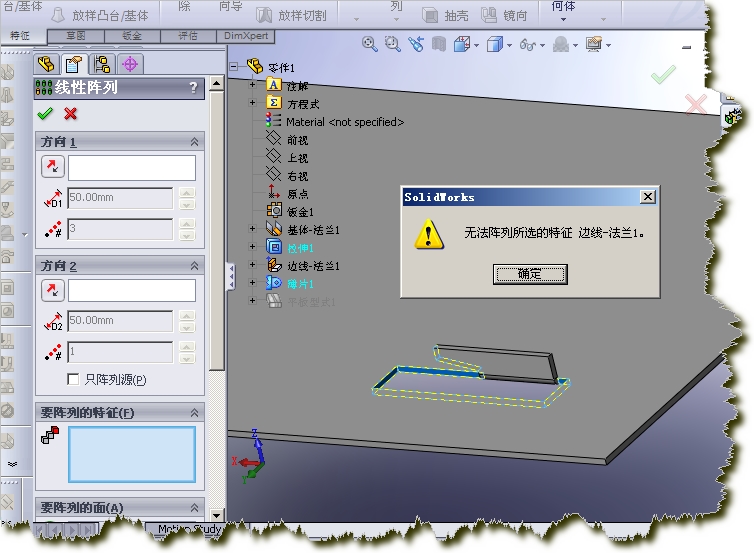The height and width of the screenshot is (553, 754).
Task: Open the PropertyManager tab
Action: [74, 64]
